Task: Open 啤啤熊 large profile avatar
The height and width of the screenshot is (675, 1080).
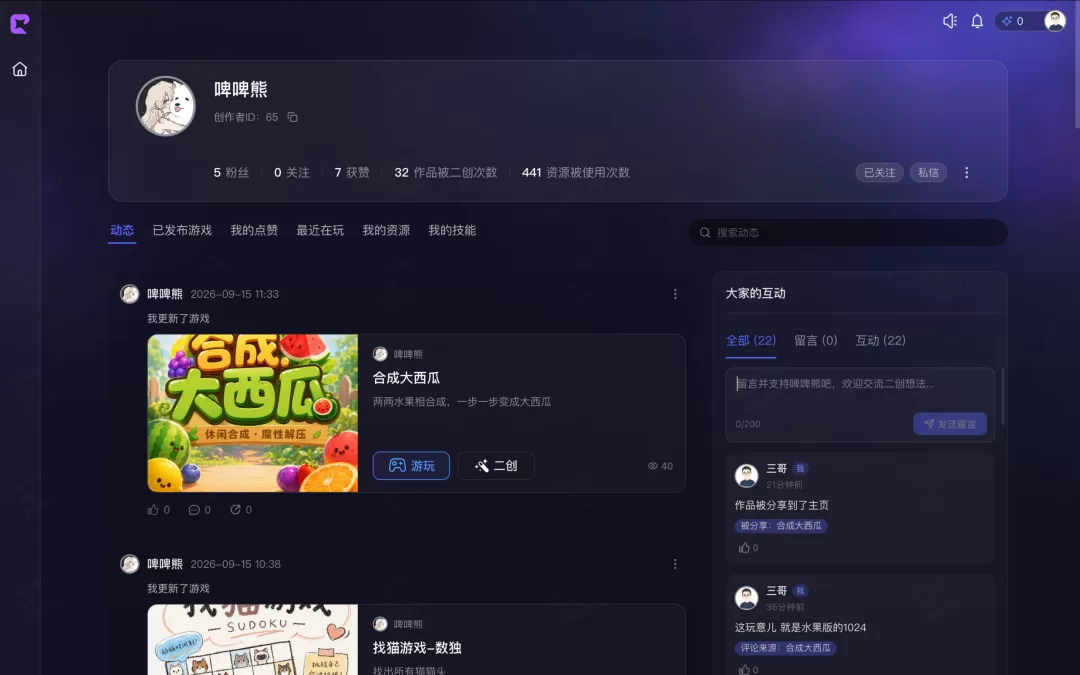Action: click(166, 106)
